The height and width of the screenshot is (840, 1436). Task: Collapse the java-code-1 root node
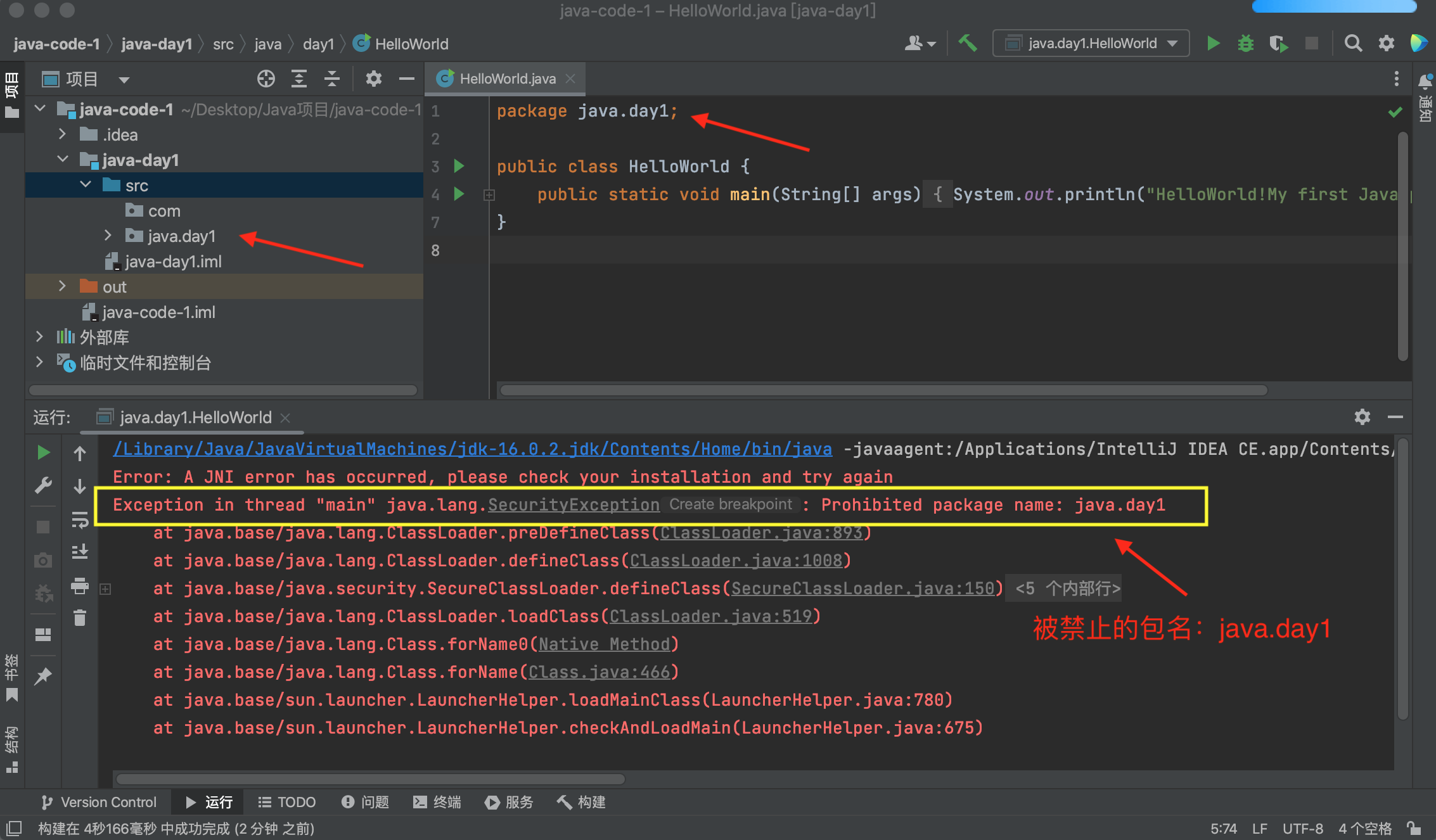tap(40, 109)
